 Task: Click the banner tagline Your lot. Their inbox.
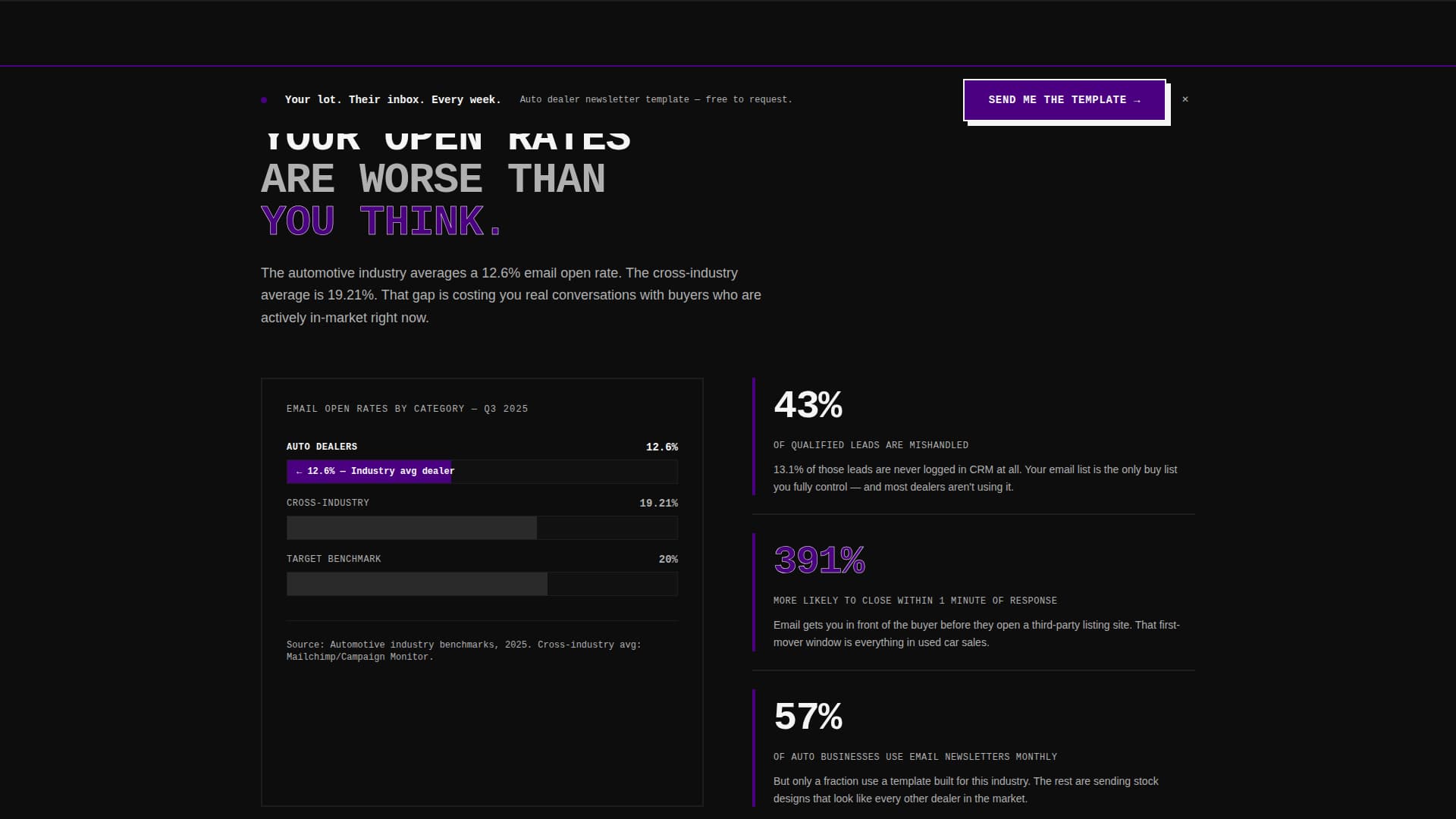coord(393,99)
